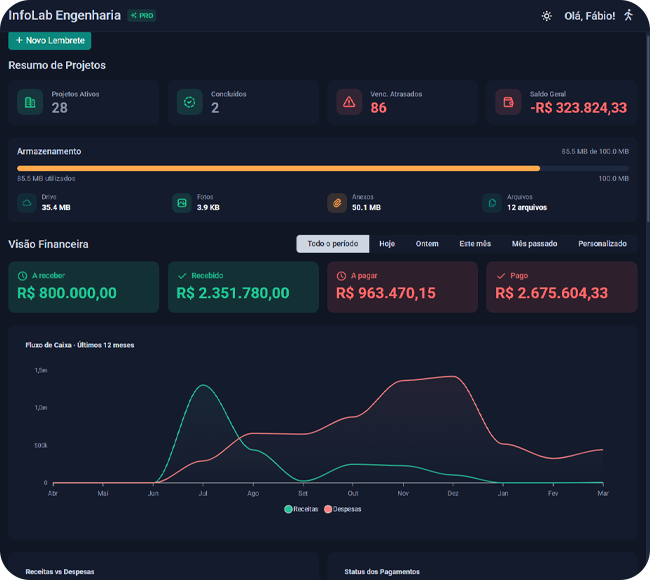Click the Dez label on chart axis
650x580 pixels.
453,493
